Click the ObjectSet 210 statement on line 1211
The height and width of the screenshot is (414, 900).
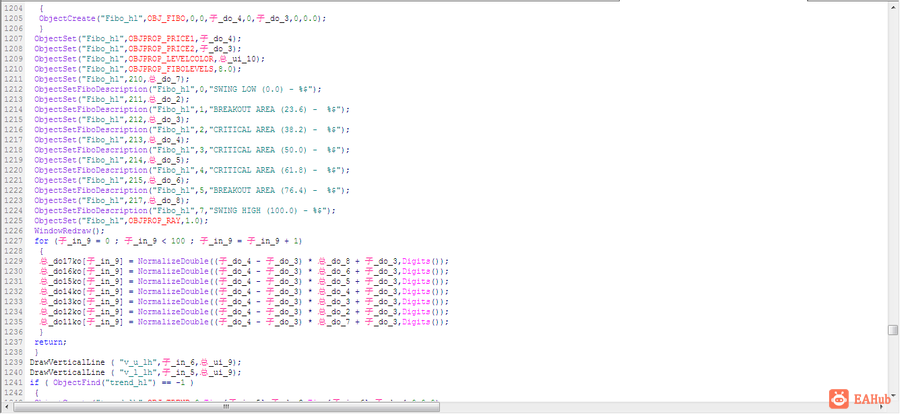pos(111,79)
